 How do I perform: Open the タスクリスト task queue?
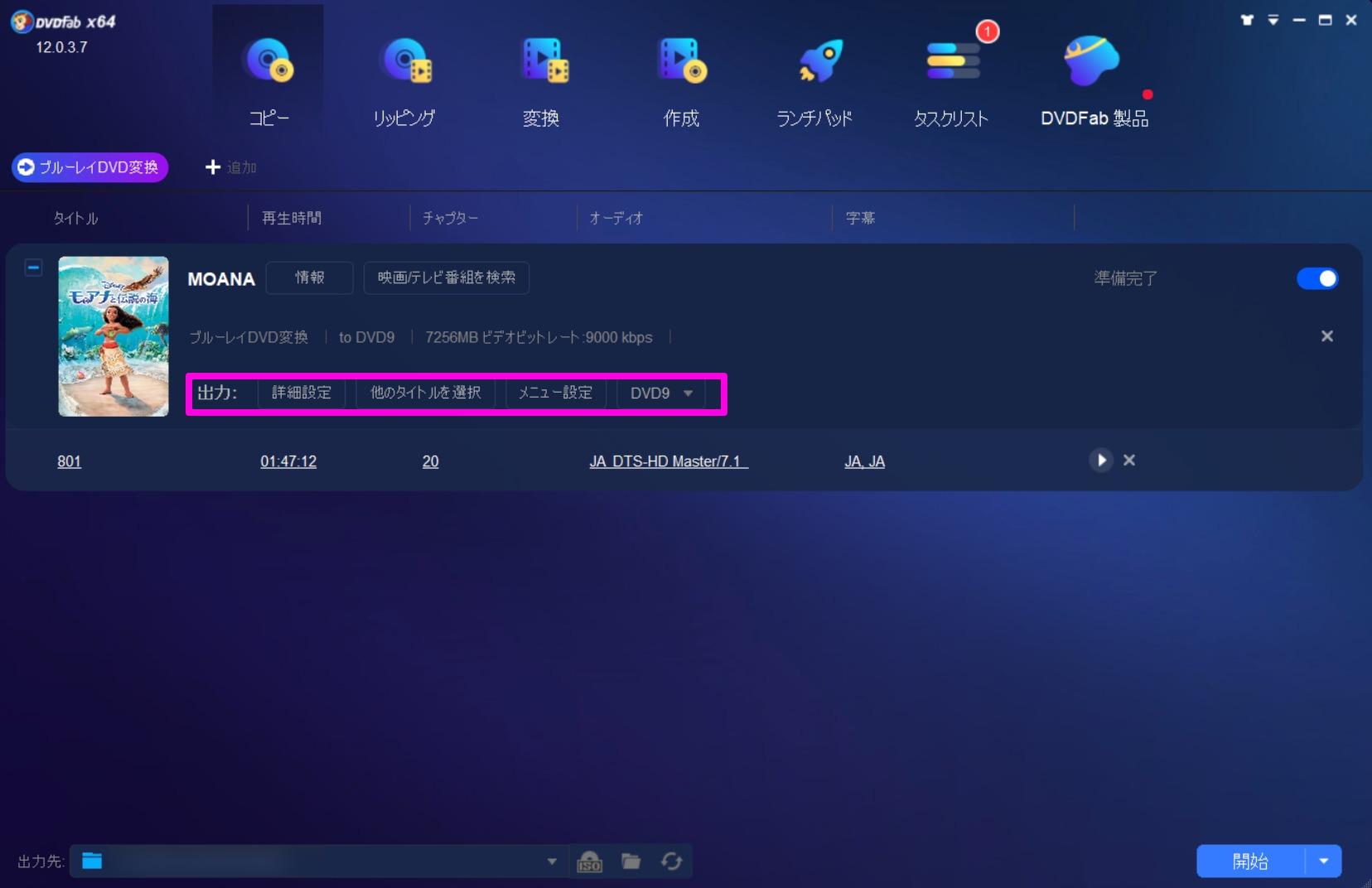coord(952,76)
